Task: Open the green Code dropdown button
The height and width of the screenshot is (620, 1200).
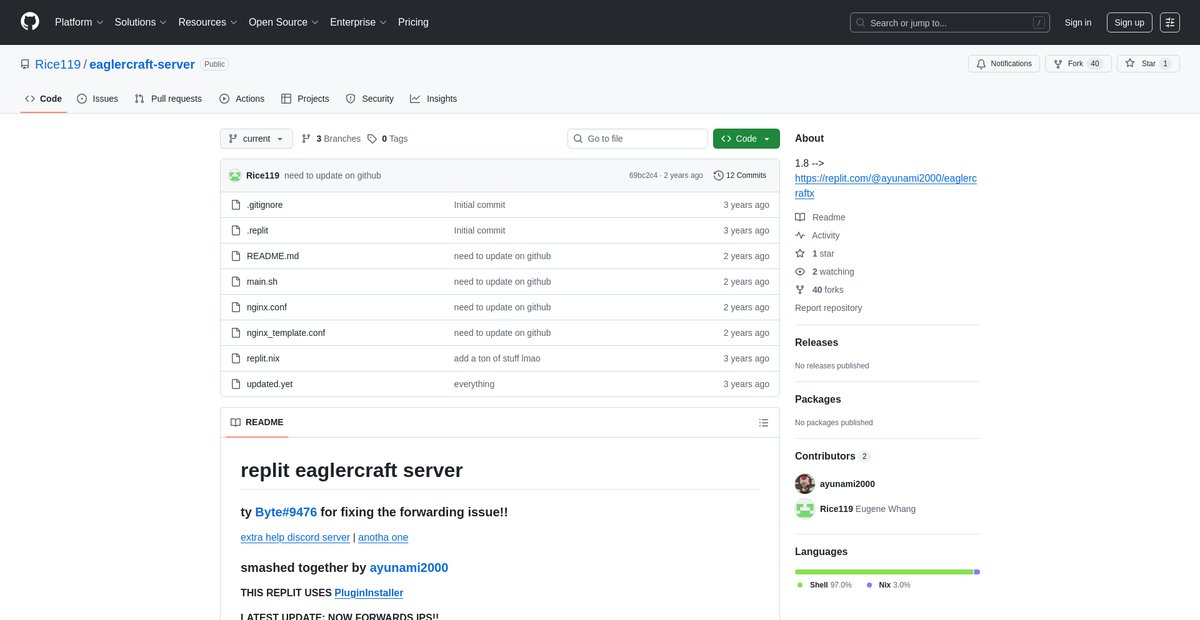Action: pyautogui.click(x=746, y=139)
